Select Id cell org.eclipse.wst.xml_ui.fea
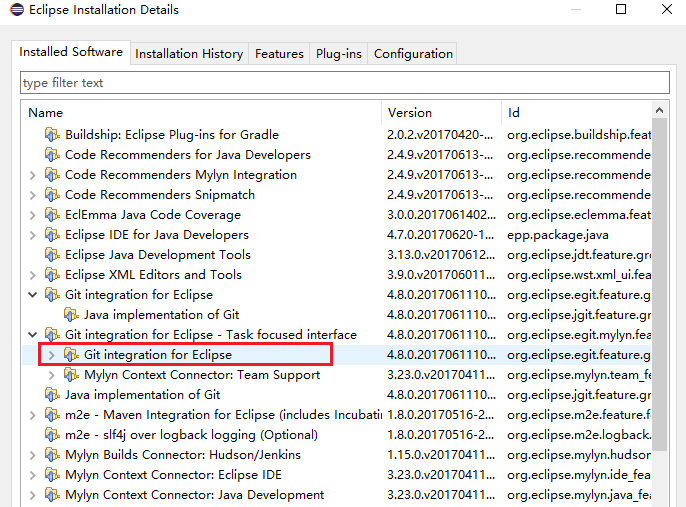Viewport: 686px width, 507px height. [579, 275]
